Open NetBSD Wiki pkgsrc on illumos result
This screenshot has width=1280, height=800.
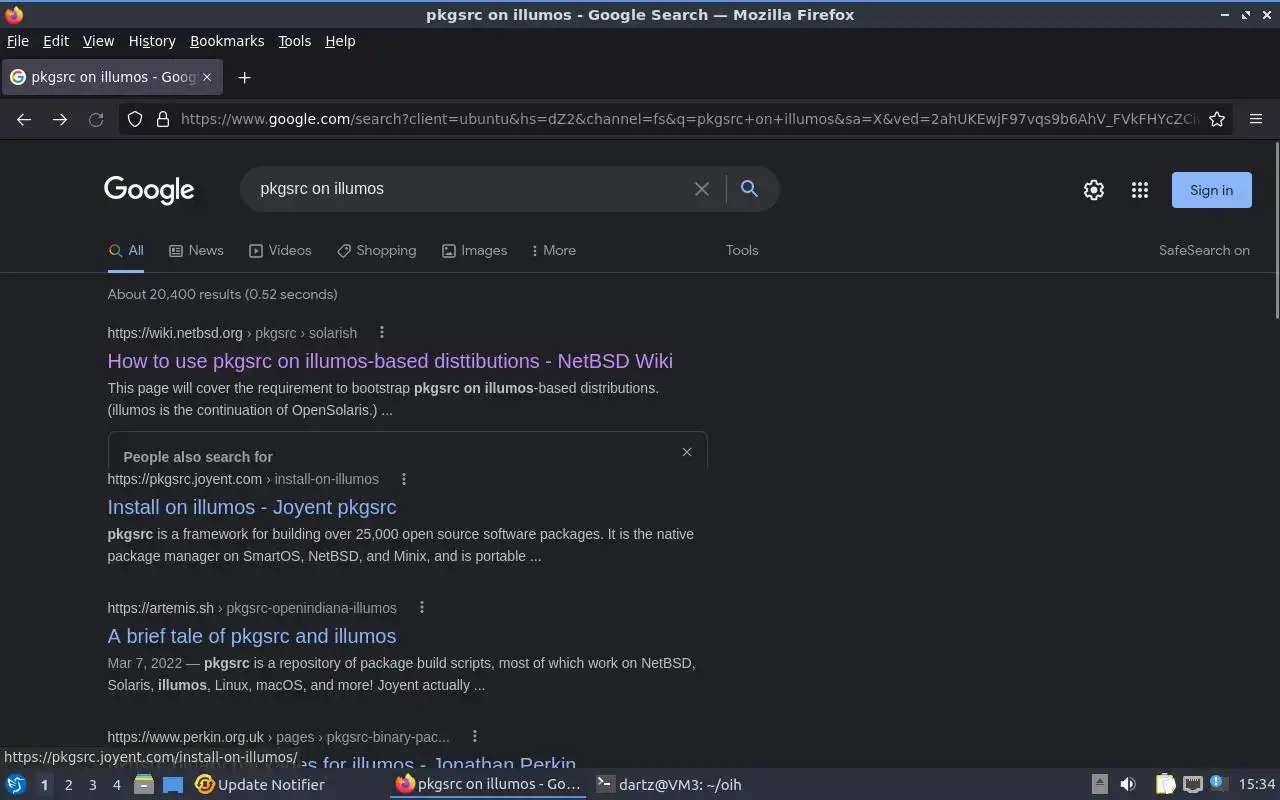coord(390,361)
